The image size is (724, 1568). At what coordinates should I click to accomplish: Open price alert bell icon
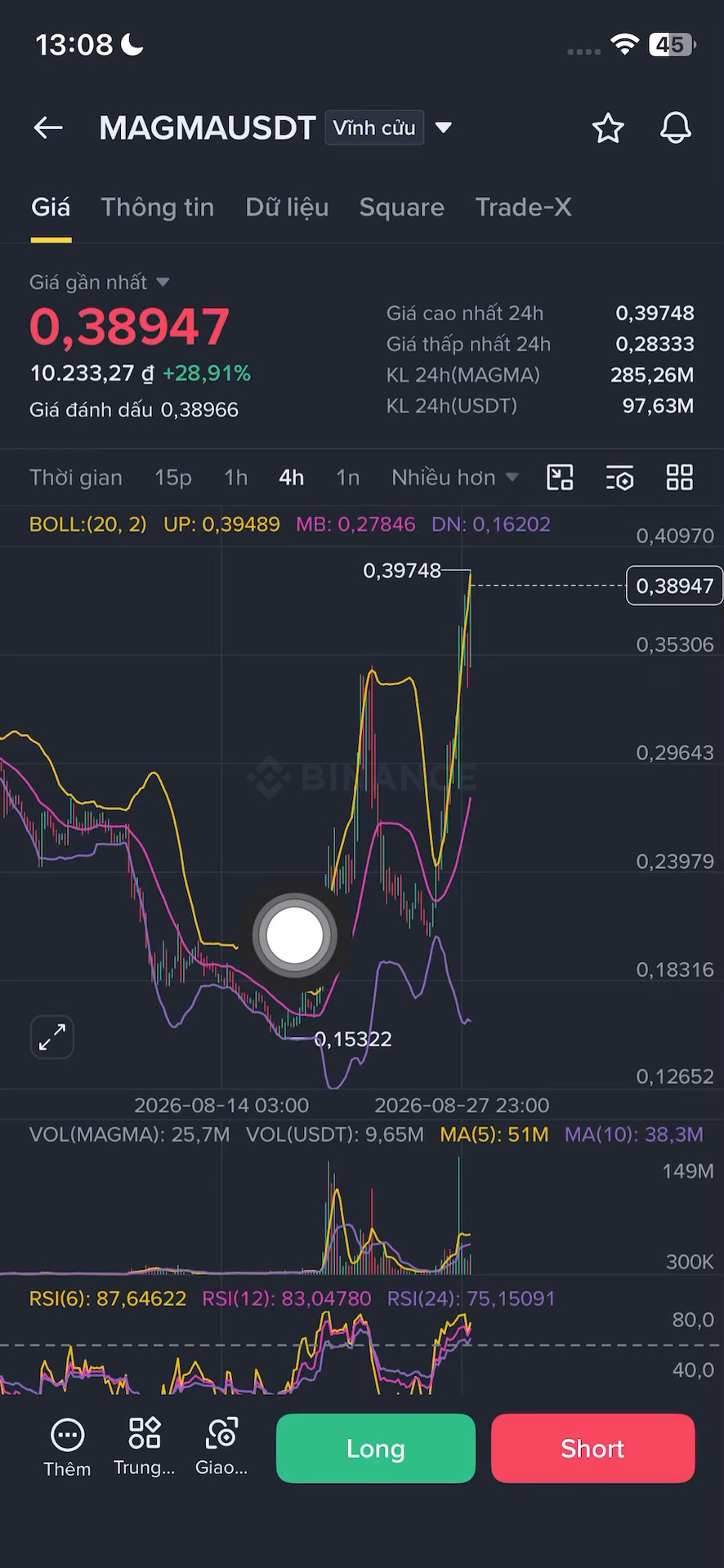tap(676, 128)
